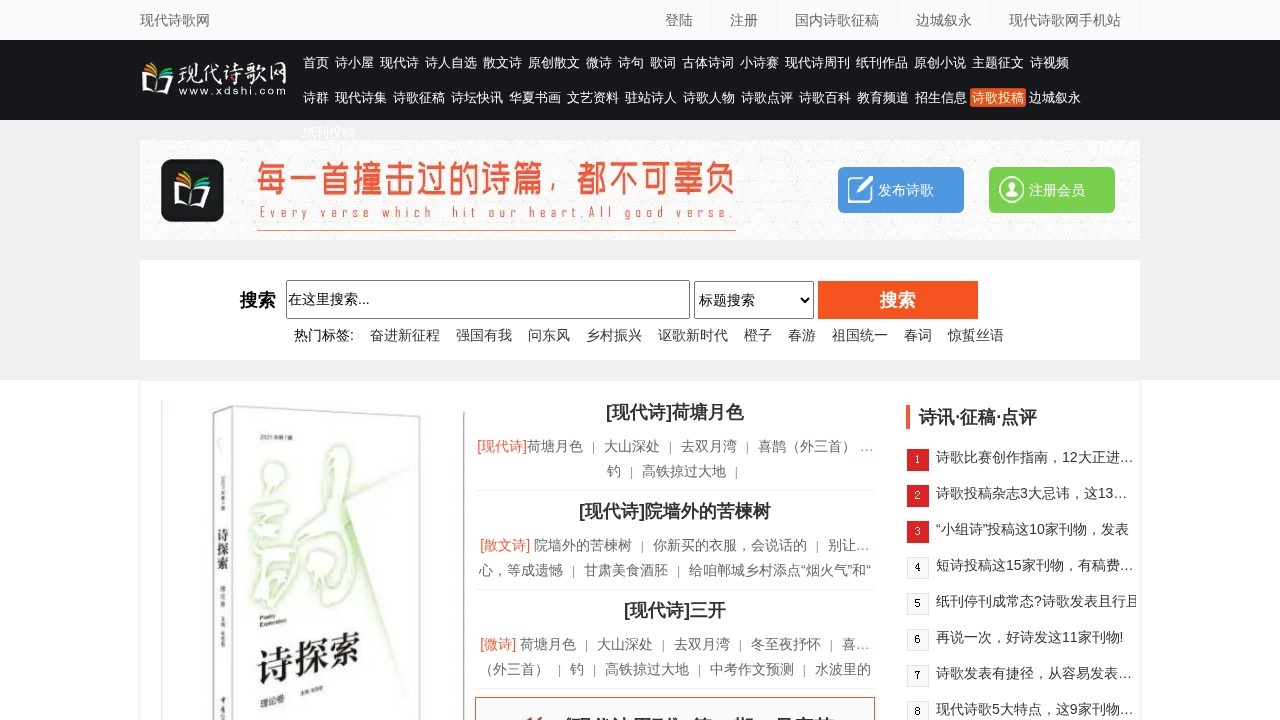Open 现代诗 navigation item
This screenshot has height=720, width=1280.
tap(399, 62)
